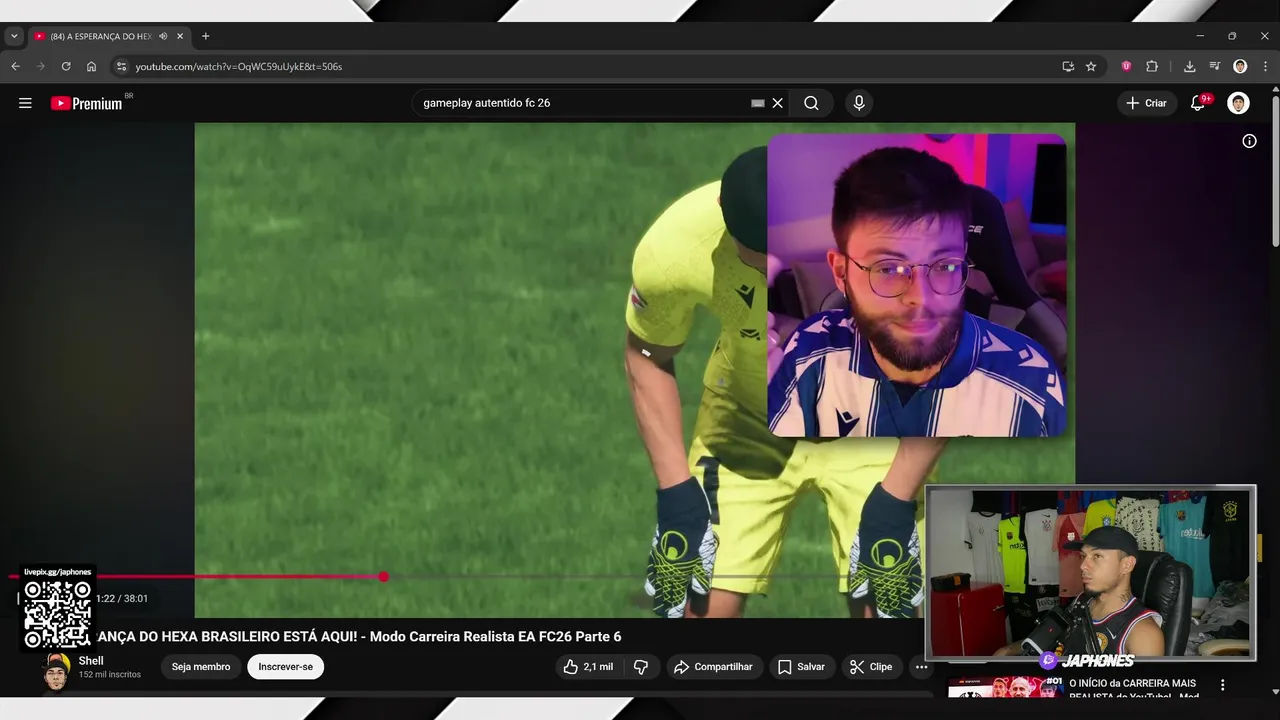Click Seja membro button
This screenshot has width=1280, height=720.
(x=200, y=667)
